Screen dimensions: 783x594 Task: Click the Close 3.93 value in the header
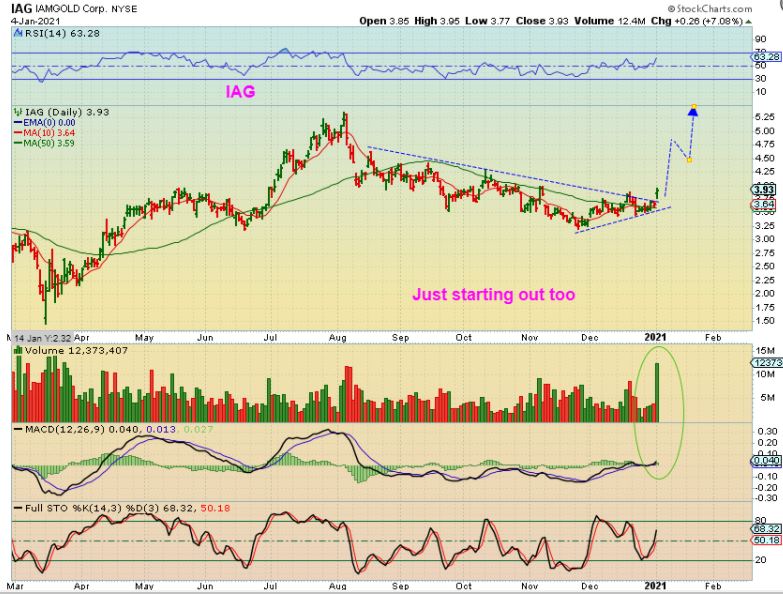[543, 21]
